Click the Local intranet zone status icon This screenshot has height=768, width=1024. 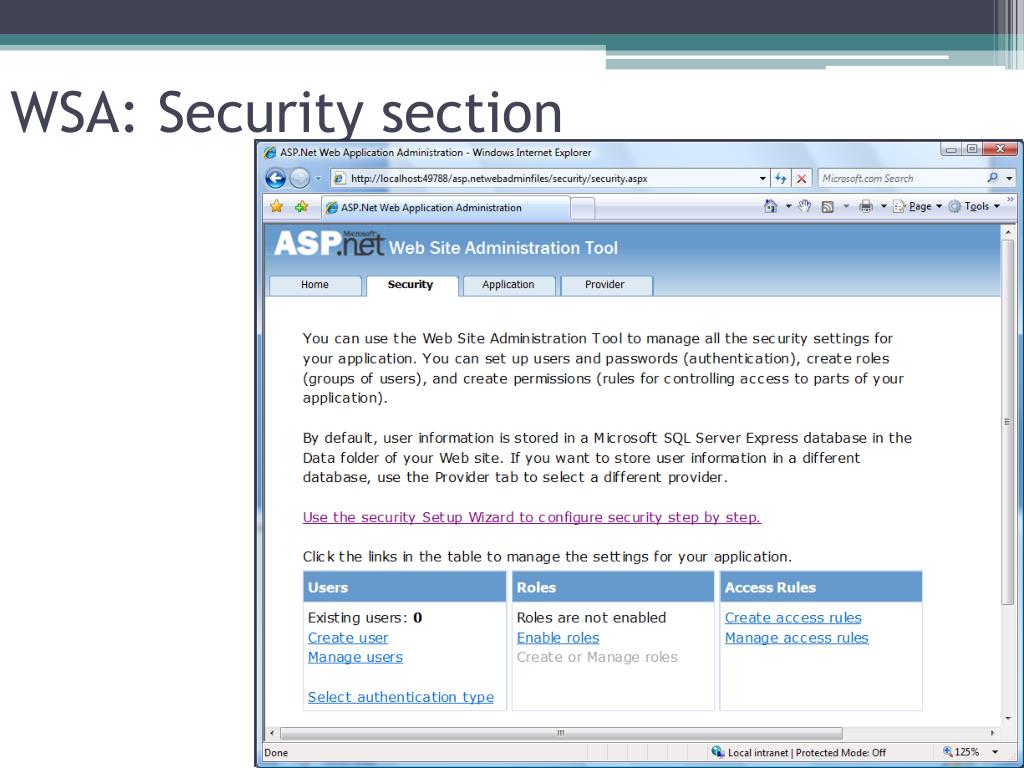pos(718,752)
